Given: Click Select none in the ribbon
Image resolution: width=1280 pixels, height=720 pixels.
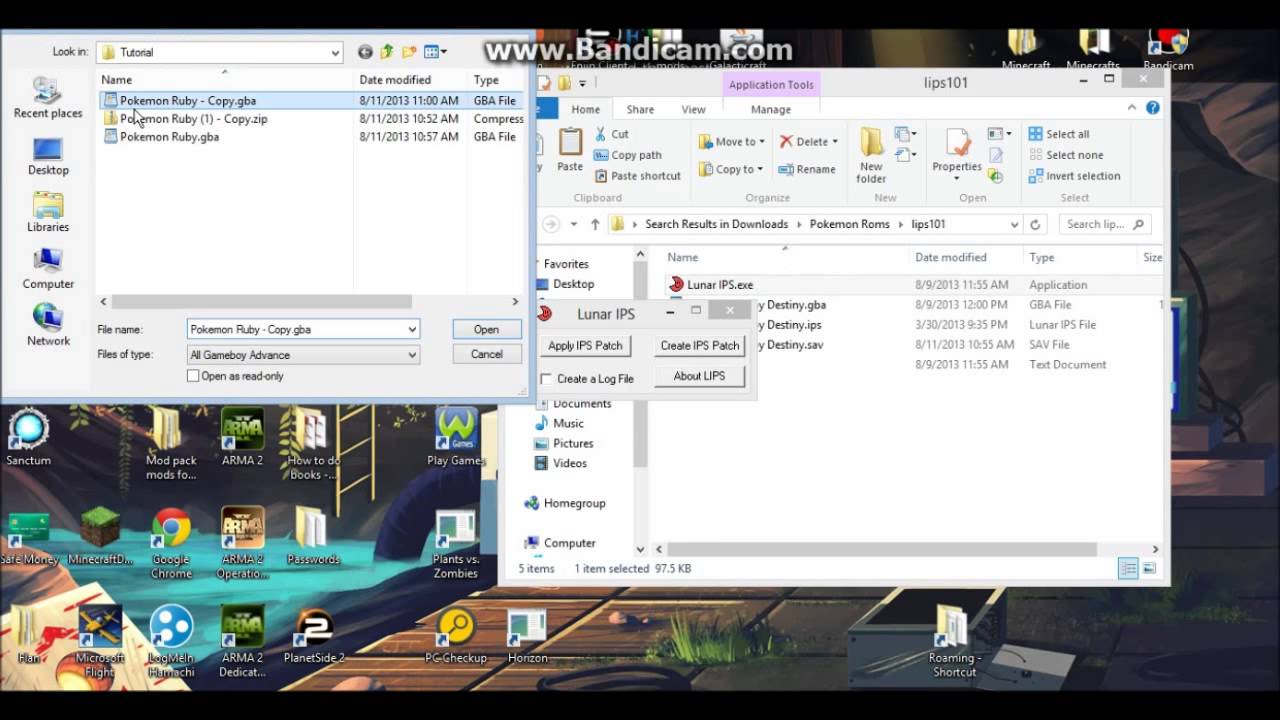Looking at the screenshot, I should click(x=1066, y=155).
